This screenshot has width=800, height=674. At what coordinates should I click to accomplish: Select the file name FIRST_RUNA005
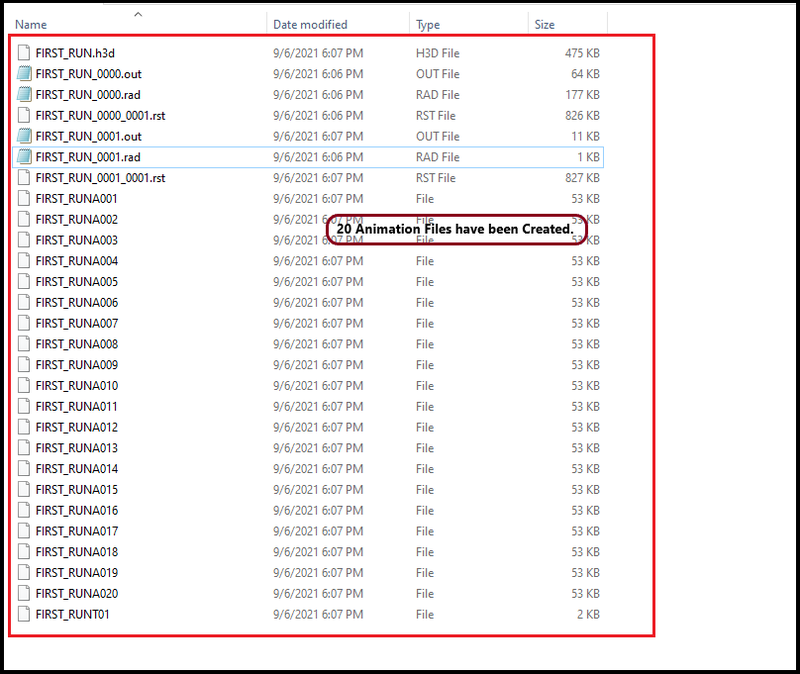coord(77,282)
